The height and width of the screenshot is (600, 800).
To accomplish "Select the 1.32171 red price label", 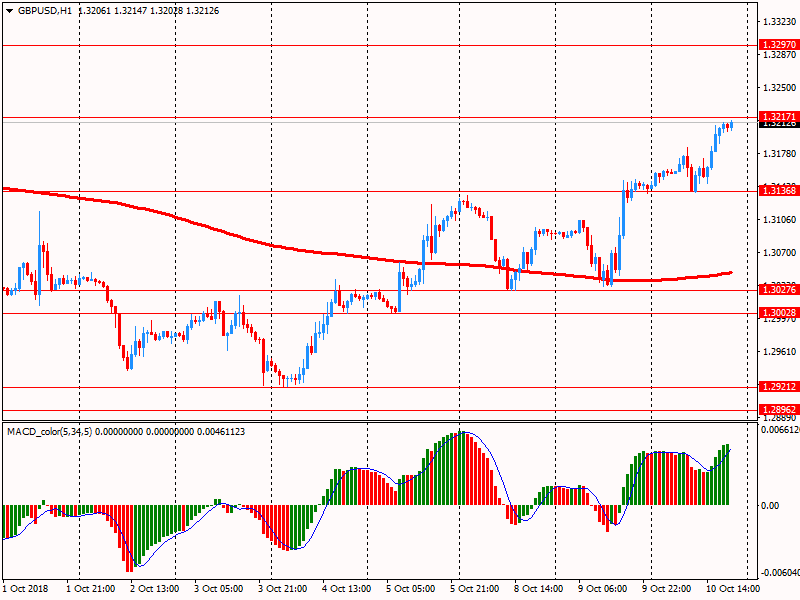I will [778, 117].
